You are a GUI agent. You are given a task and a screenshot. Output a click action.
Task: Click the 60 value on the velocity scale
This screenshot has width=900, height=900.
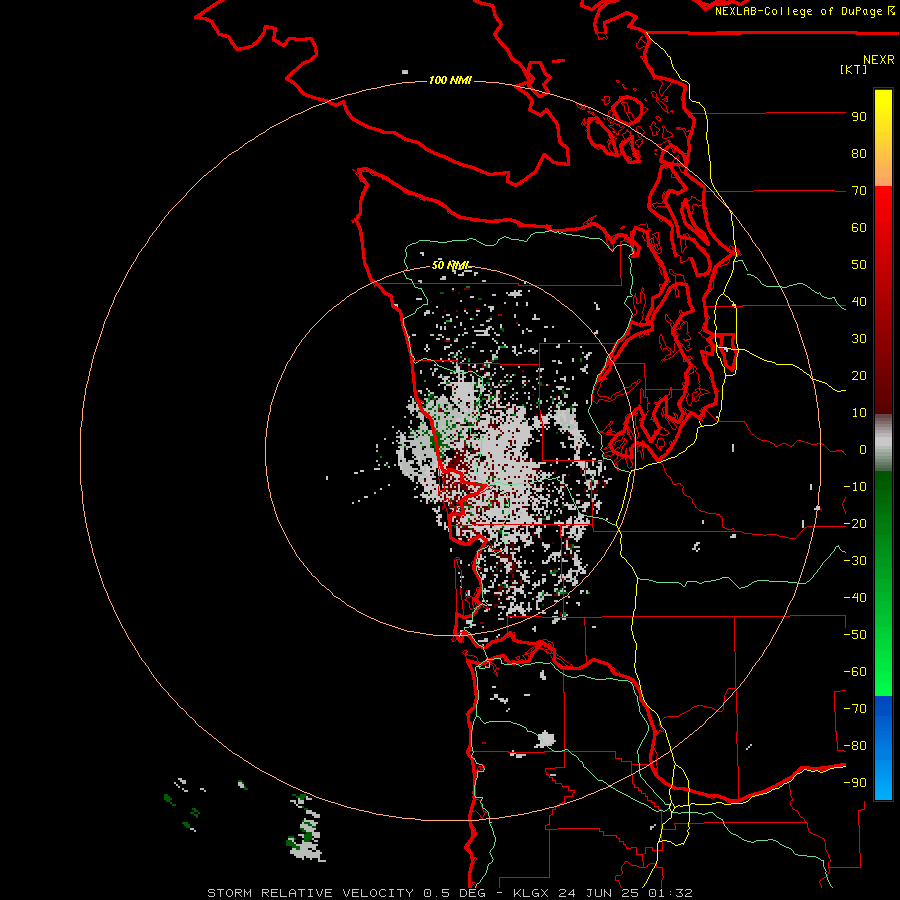[x=859, y=228]
